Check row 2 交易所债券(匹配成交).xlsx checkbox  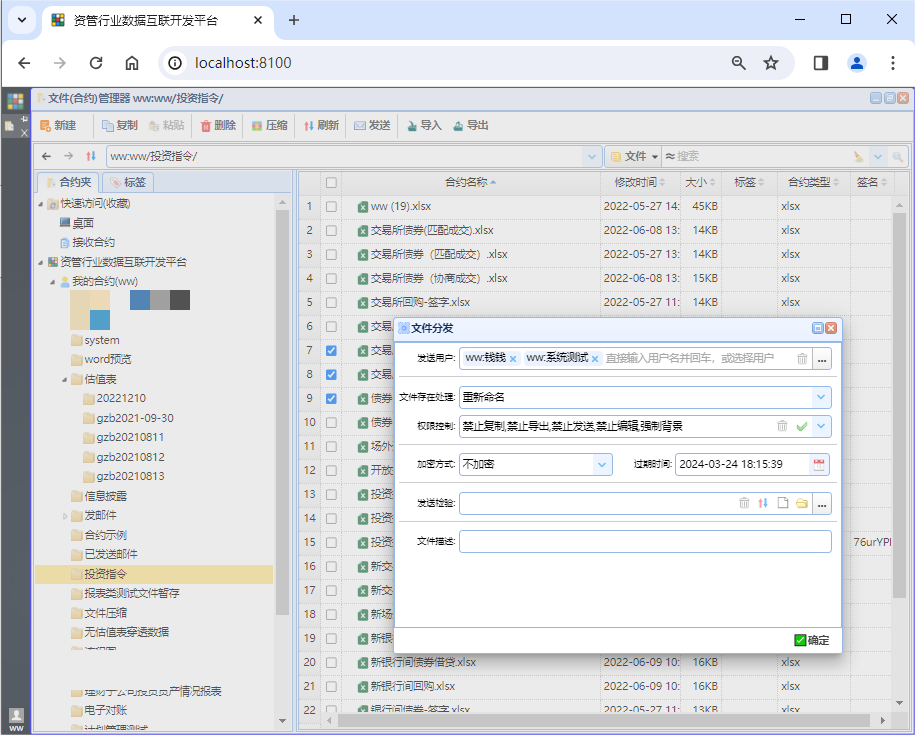click(331, 230)
